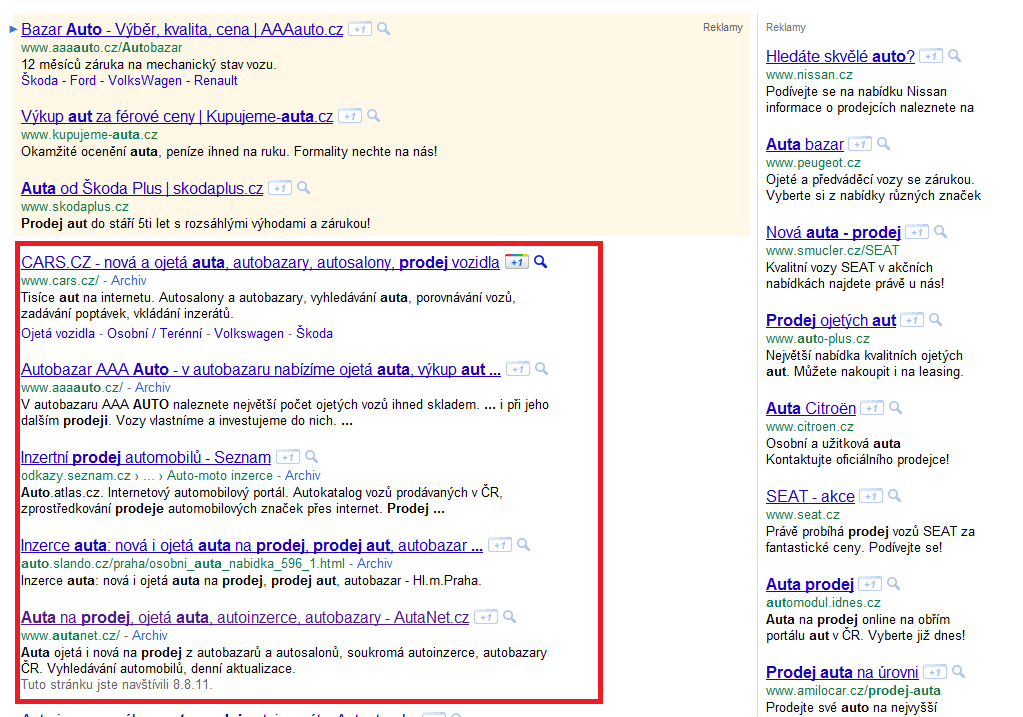Click Ojetá vozidla sitelink under CARS.CZ
The height and width of the screenshot is (717, 1023).
click(58, 333)
